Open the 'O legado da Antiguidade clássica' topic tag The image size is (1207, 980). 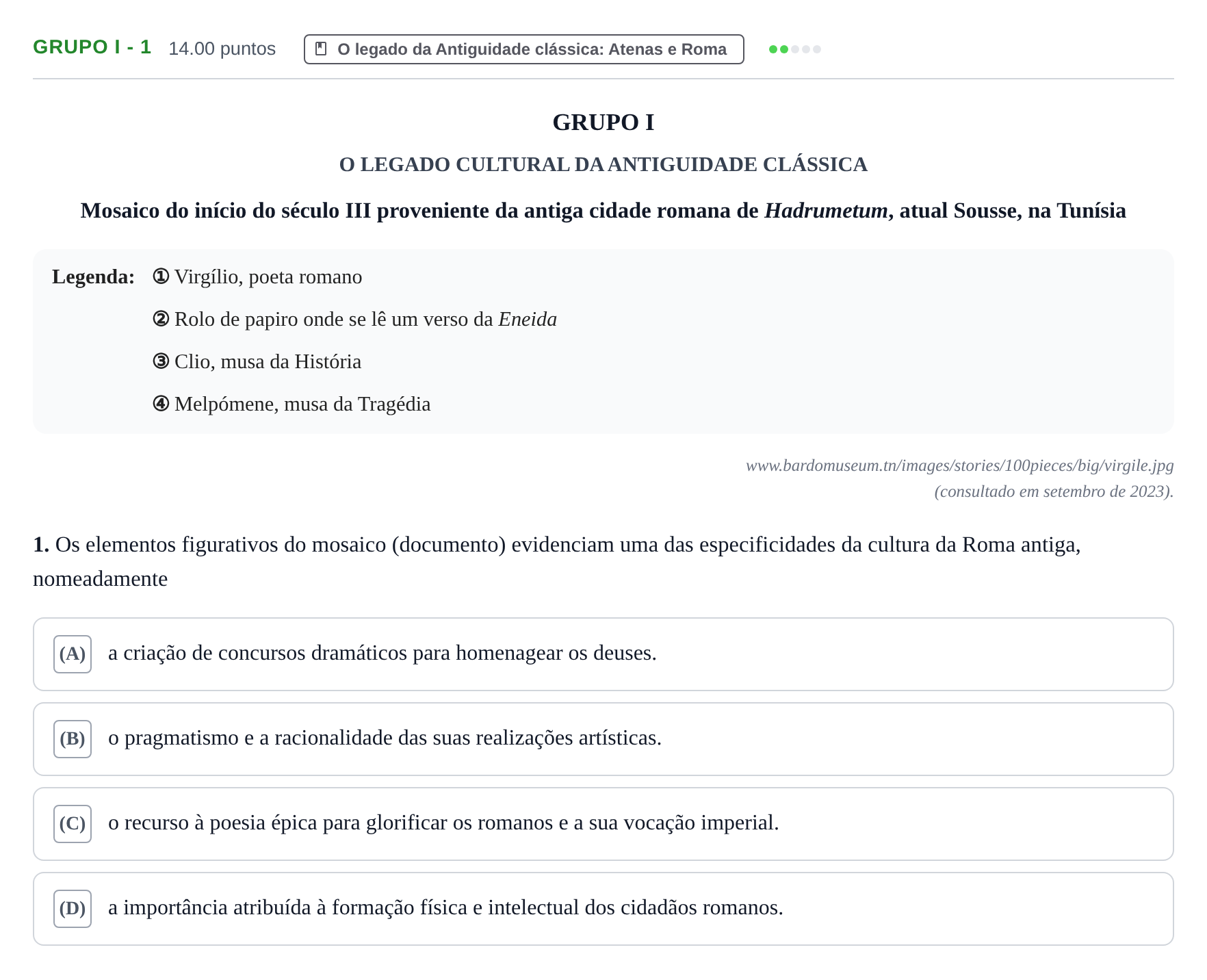click(523, 49)
